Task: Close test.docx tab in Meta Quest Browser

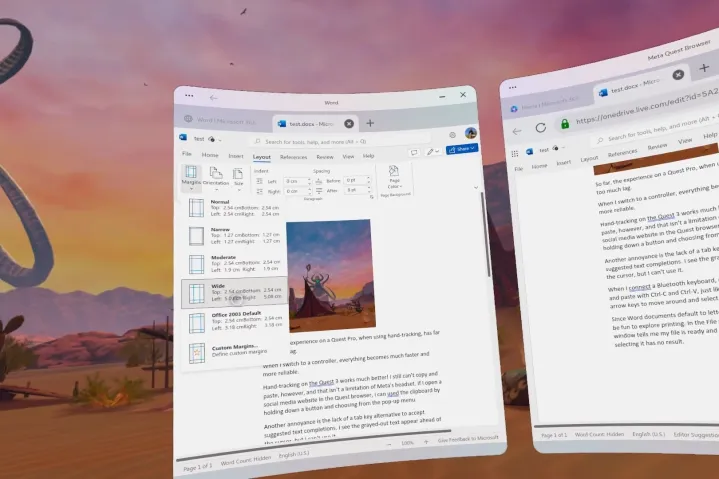Action: (678, 75)
